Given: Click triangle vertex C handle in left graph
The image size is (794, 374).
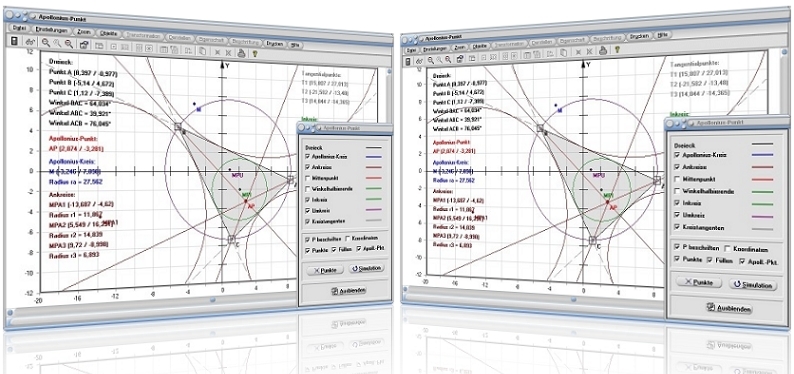Looking at the screenshot, I should pos(231,239).
